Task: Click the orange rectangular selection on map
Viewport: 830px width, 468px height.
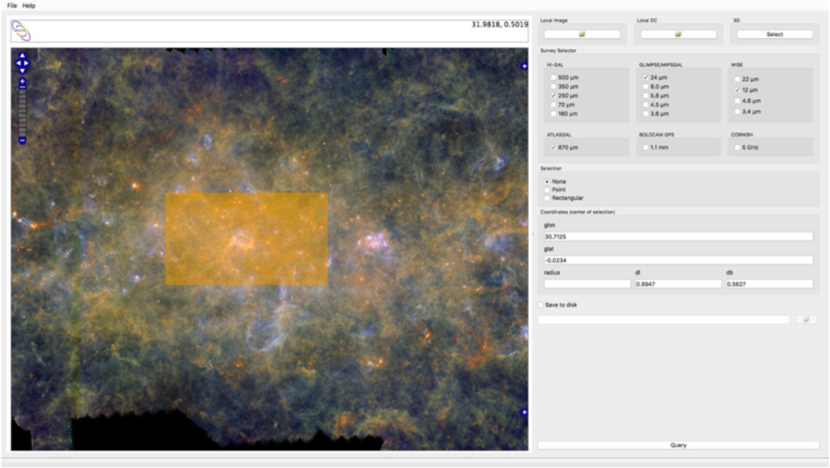Action: (247, 239)
